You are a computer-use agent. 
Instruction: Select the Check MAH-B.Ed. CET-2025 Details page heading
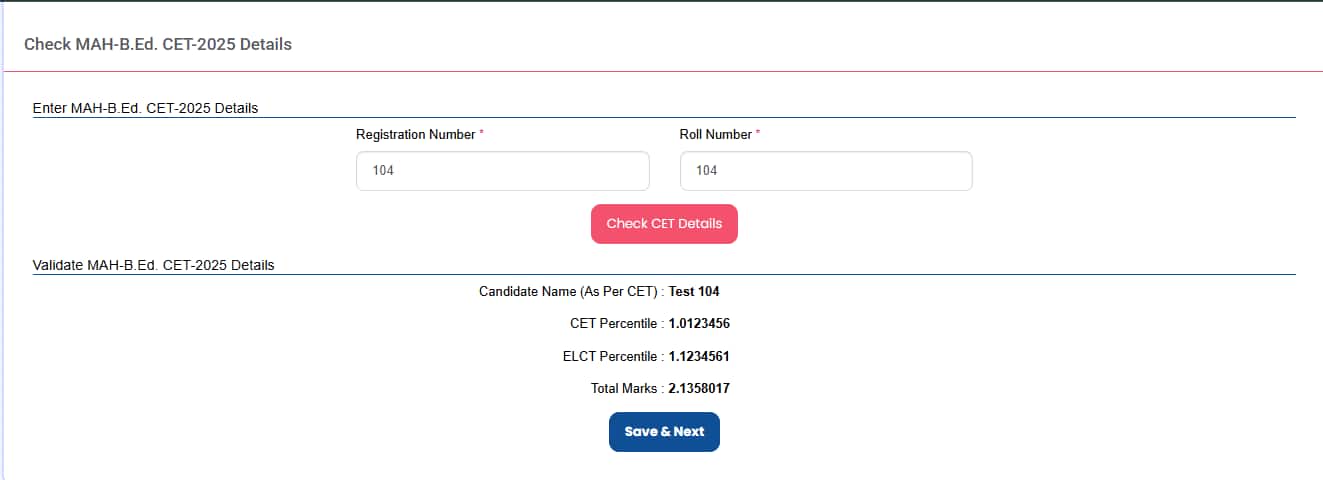158,45
